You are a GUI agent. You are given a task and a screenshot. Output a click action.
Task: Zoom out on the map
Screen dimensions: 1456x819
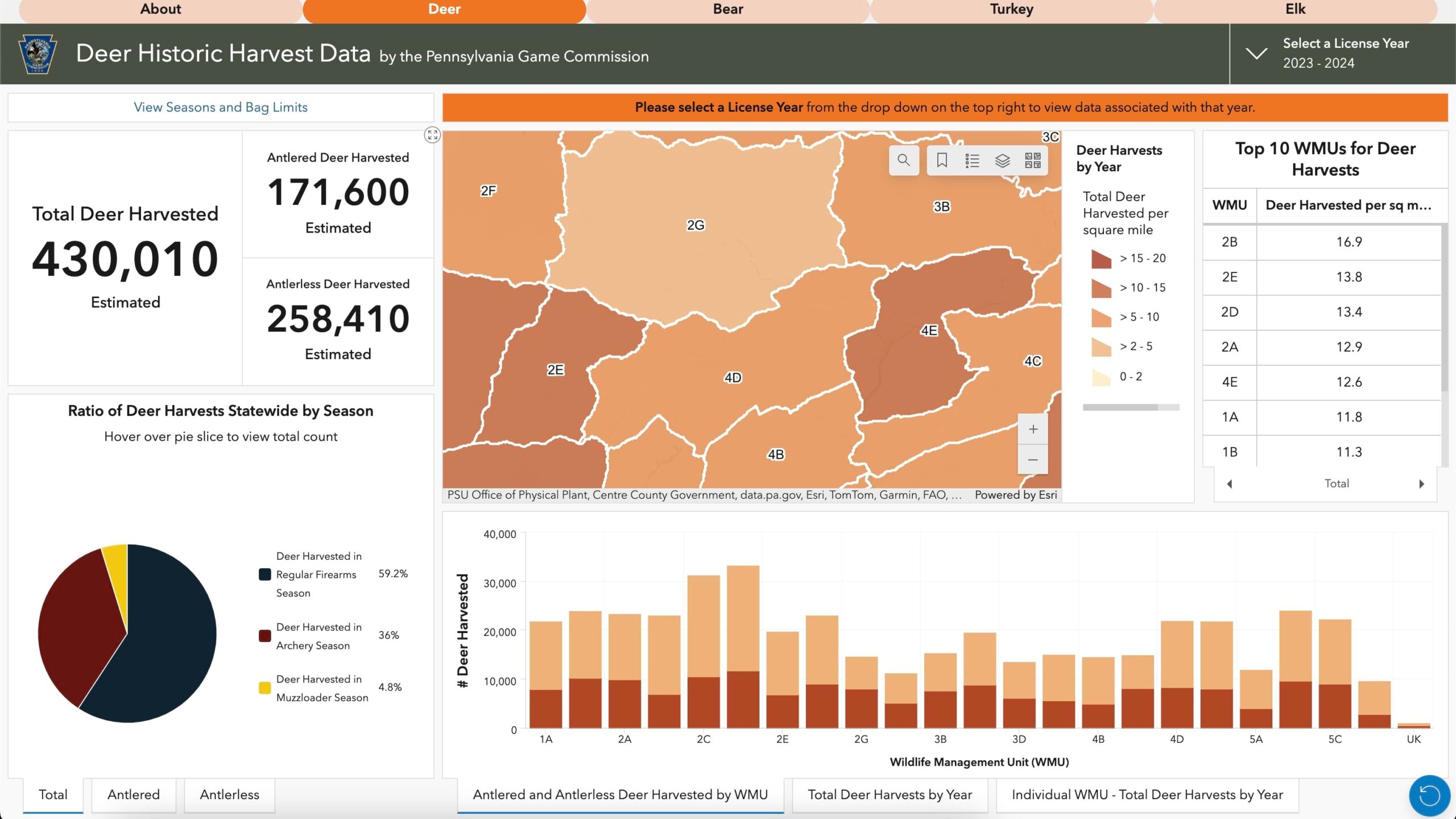click(1032, 460)
